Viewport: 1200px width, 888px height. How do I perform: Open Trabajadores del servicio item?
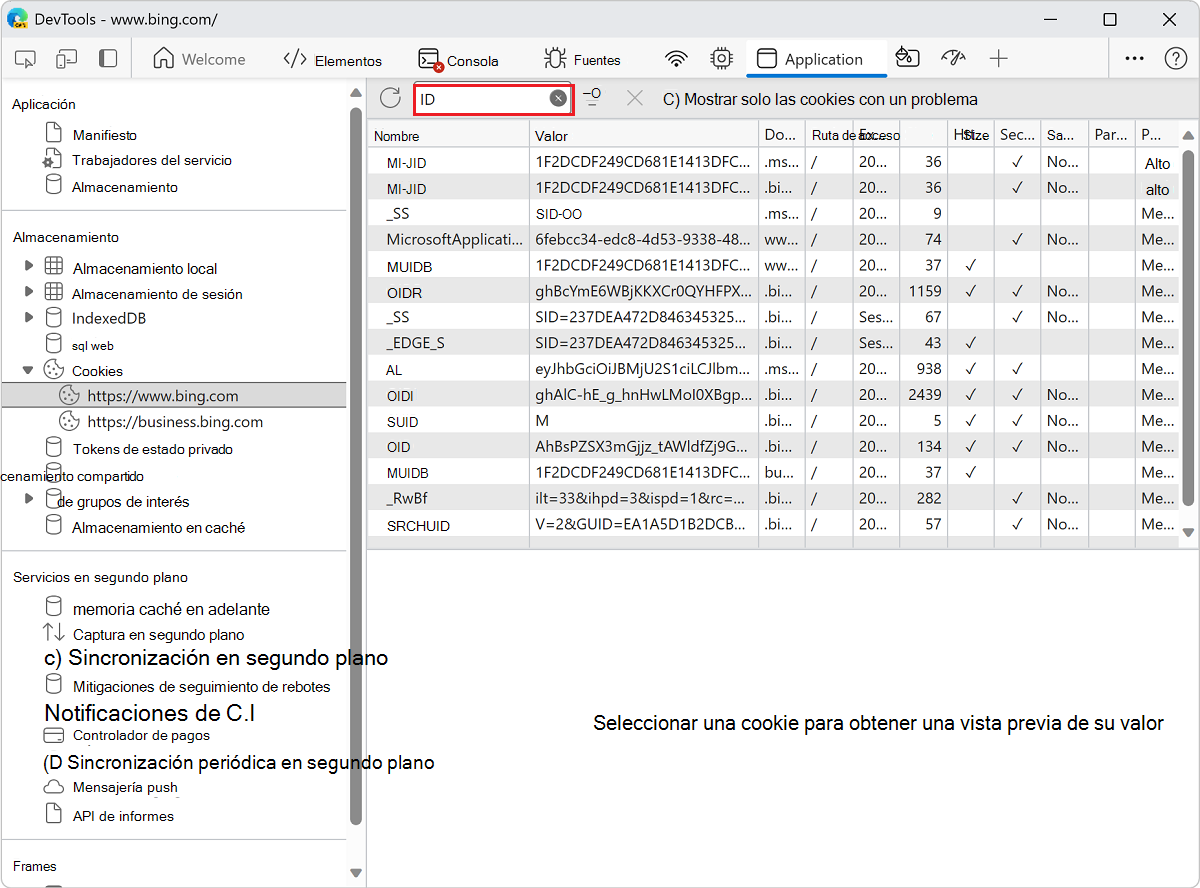tap(151, 160)
